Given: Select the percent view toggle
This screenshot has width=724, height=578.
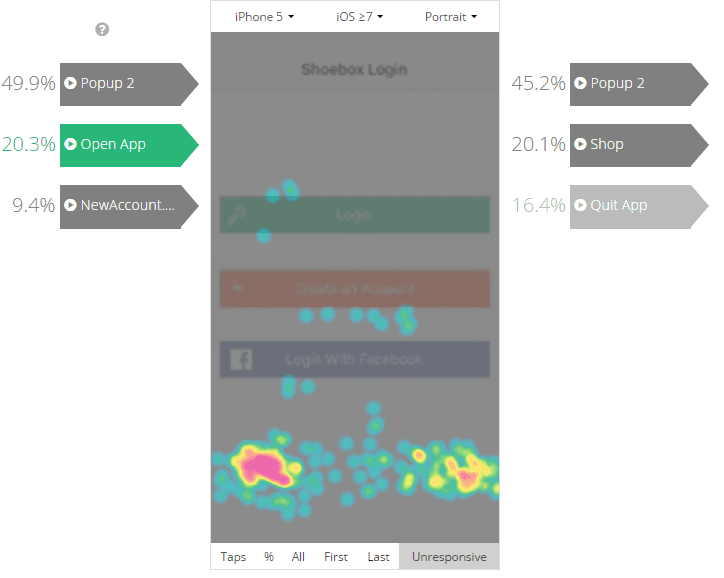Looking at the screenshot, I should [x=269, y=557].
